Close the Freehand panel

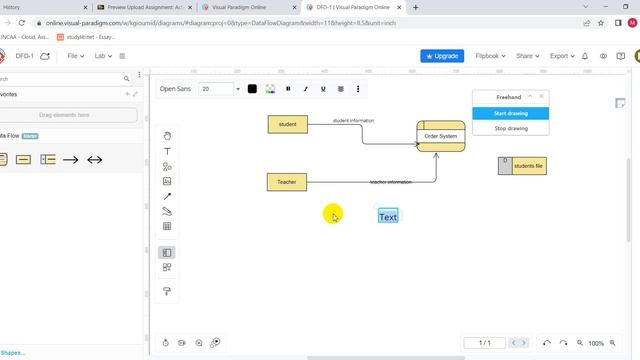click(x=541, y=96)
